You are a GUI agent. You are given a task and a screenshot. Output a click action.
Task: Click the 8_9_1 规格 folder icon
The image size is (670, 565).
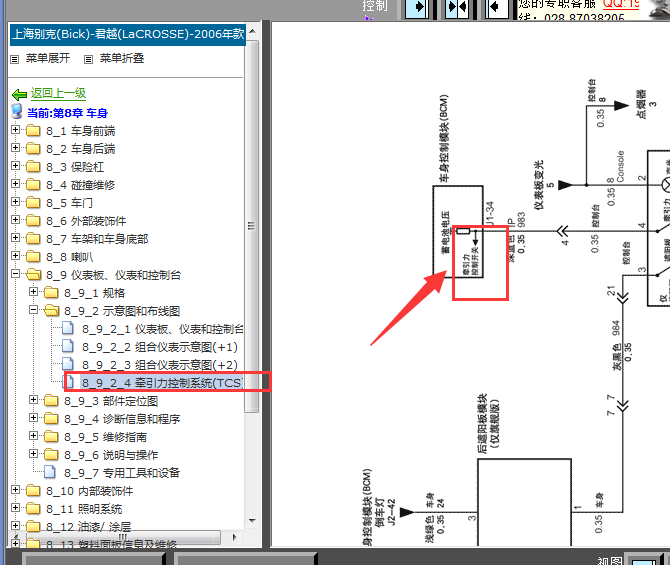51,292
